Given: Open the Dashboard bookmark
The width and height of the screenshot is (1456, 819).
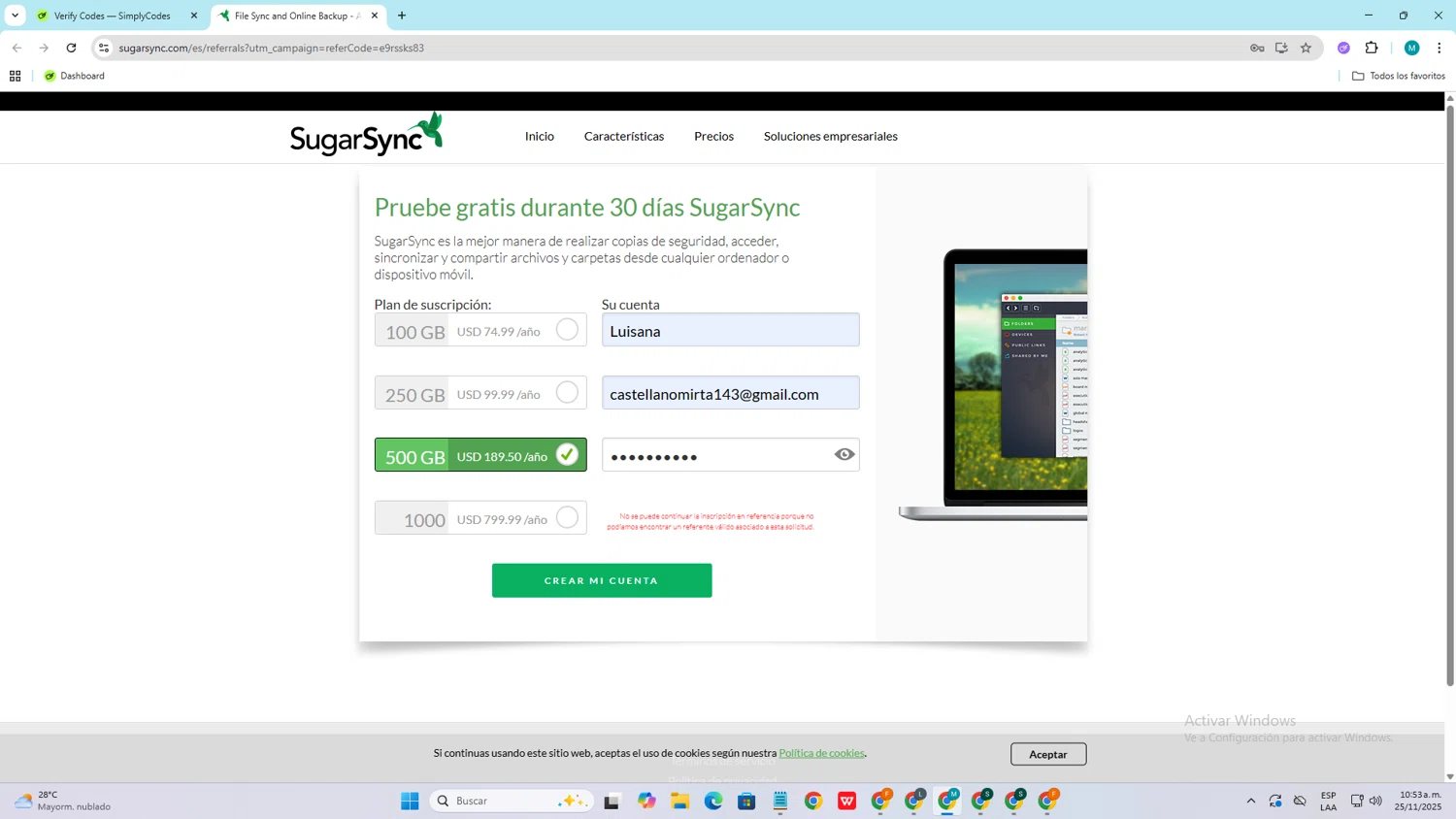Looking at the screenshot, I should click(x=75, y=76).
